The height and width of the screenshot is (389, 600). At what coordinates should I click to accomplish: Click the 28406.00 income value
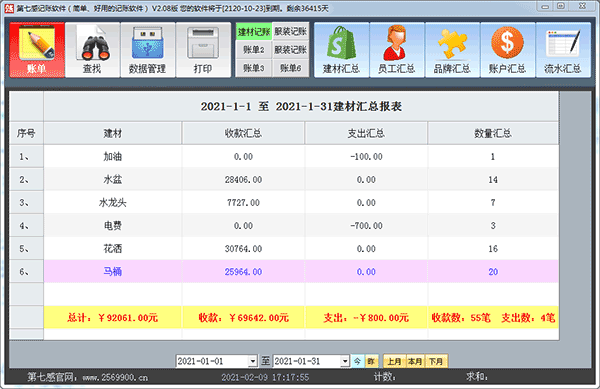tap(243, 179)
